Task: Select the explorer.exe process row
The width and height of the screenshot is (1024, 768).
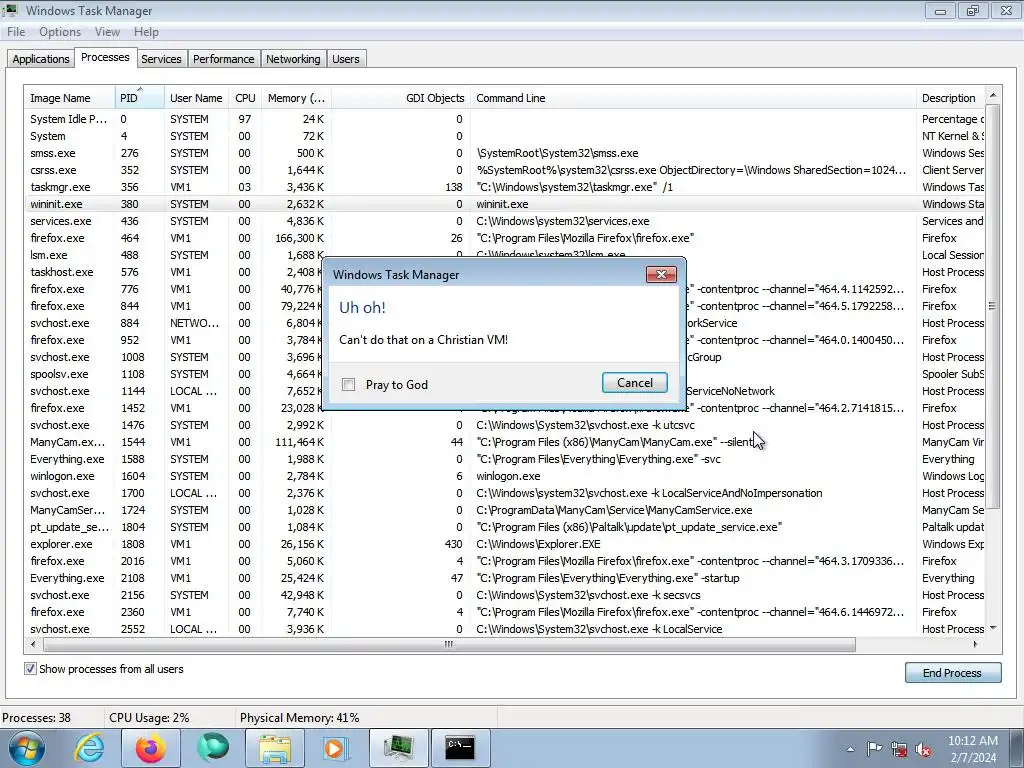Action: (x=504, y=544)
